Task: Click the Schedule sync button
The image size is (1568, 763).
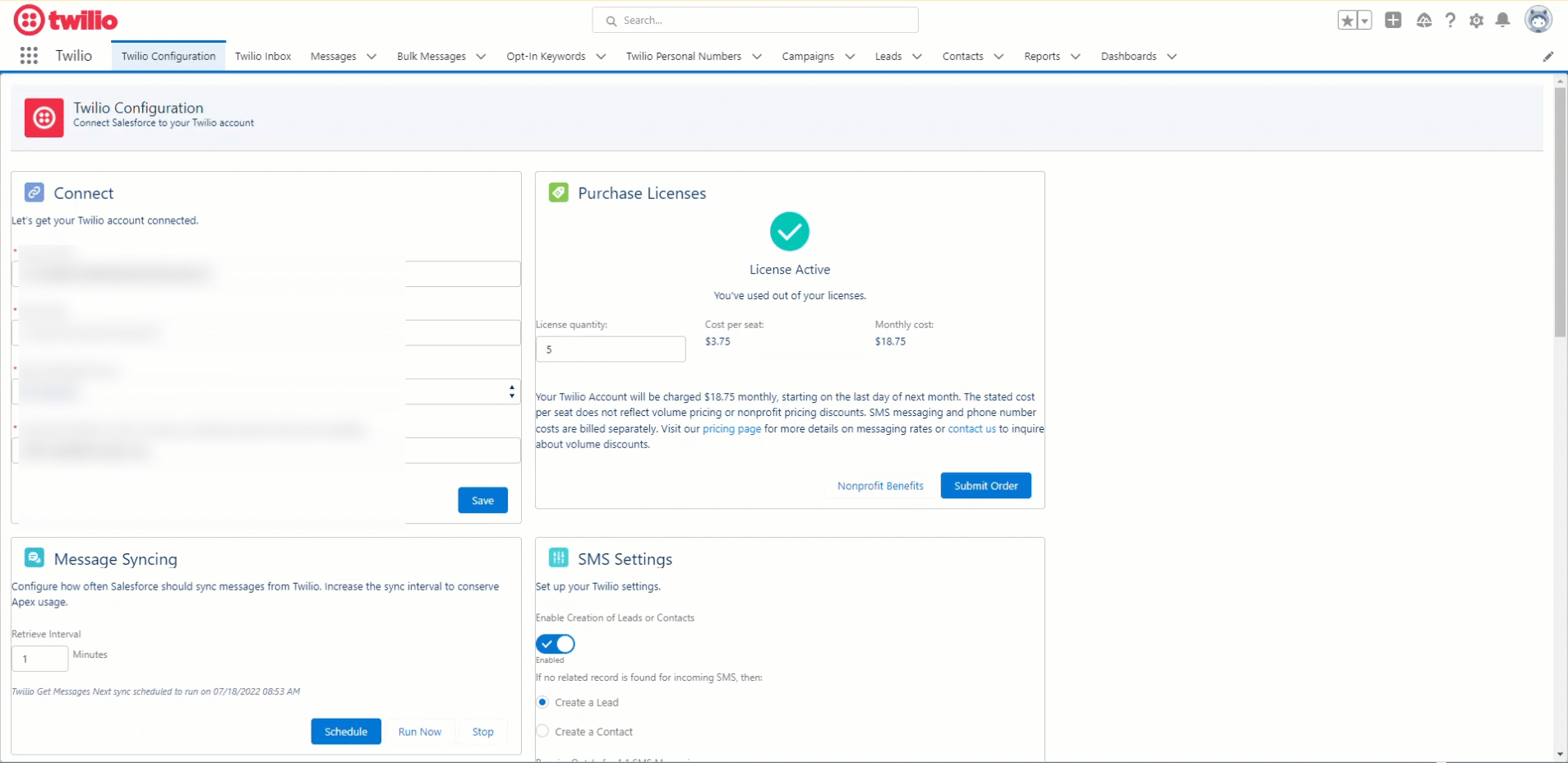Action: [346, 731]
